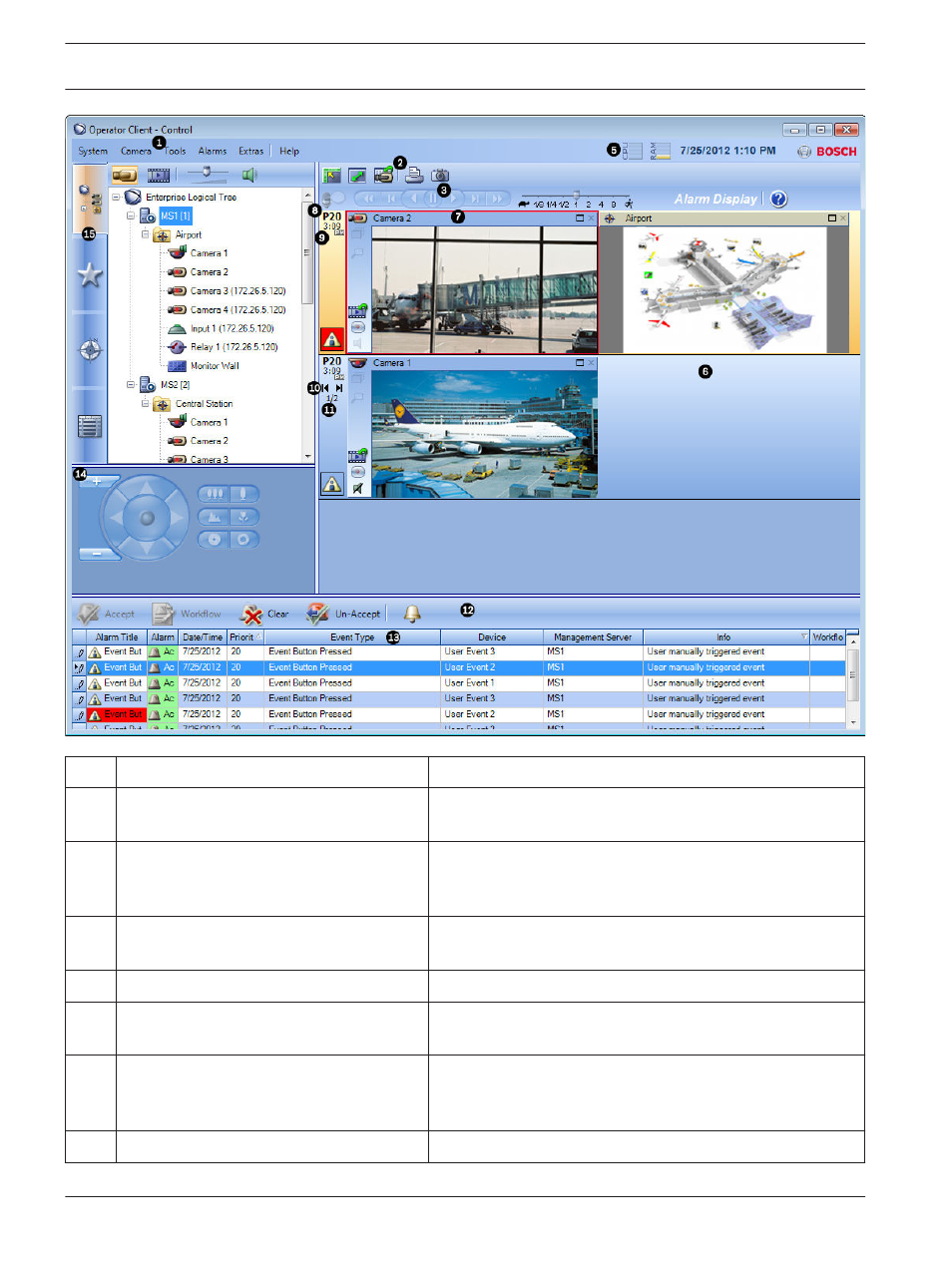Maximize the Camera 2 image pane

pyautogui.click(x=580, y=217)
